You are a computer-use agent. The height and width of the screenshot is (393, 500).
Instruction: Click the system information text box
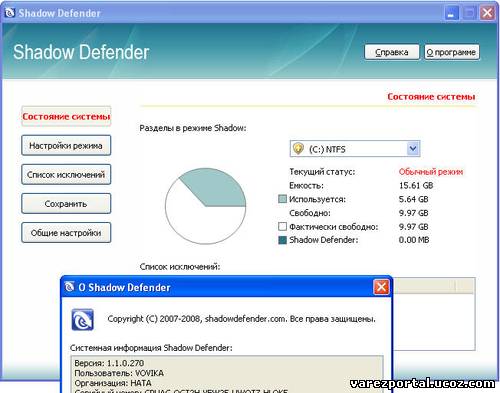point(227,374)
